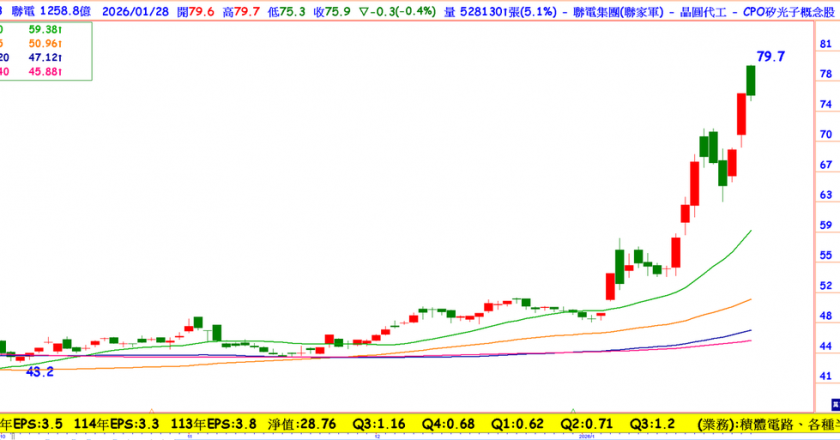Image resolution: width=840 pixels, height=440 pixels.
Task: Click the 55 price axis label
Action: pyautogui.click(x=826, y=255)
